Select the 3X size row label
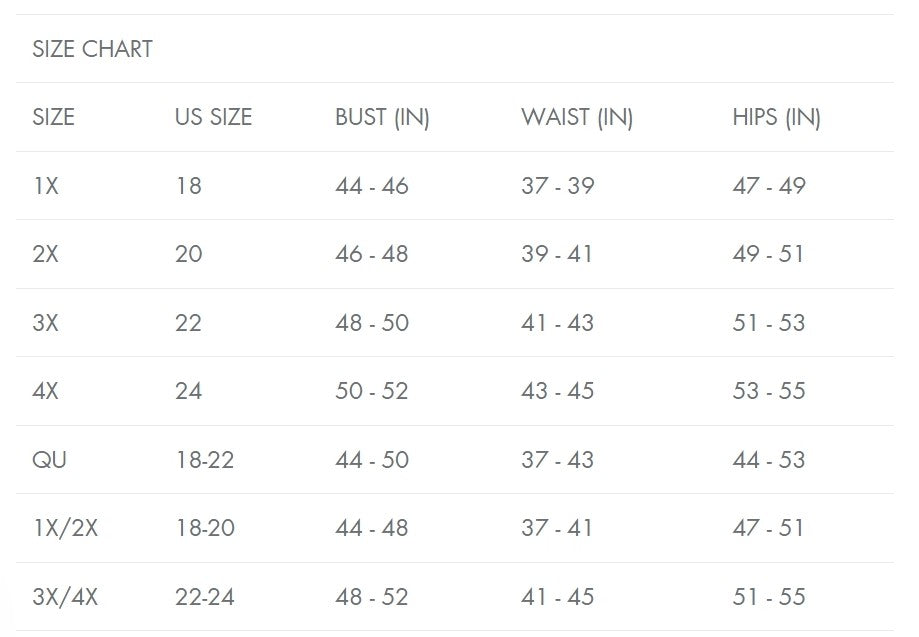919x637 pixels. (x=46, y=323)
